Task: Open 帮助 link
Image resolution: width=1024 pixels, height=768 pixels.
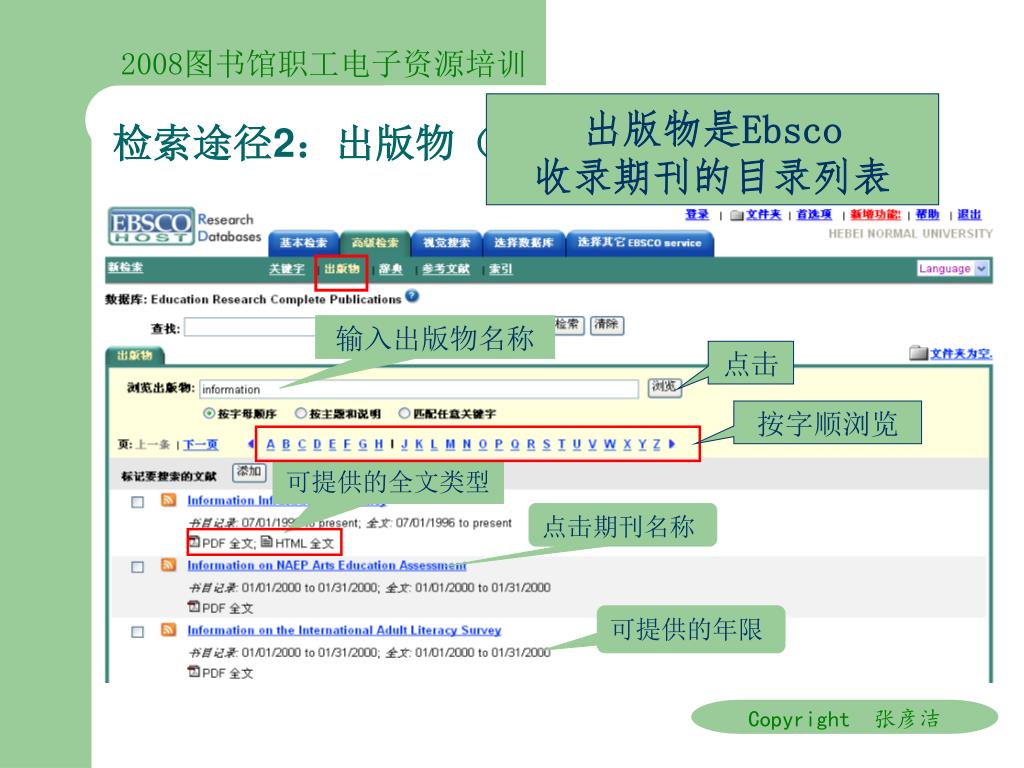Action: point(927,214)
